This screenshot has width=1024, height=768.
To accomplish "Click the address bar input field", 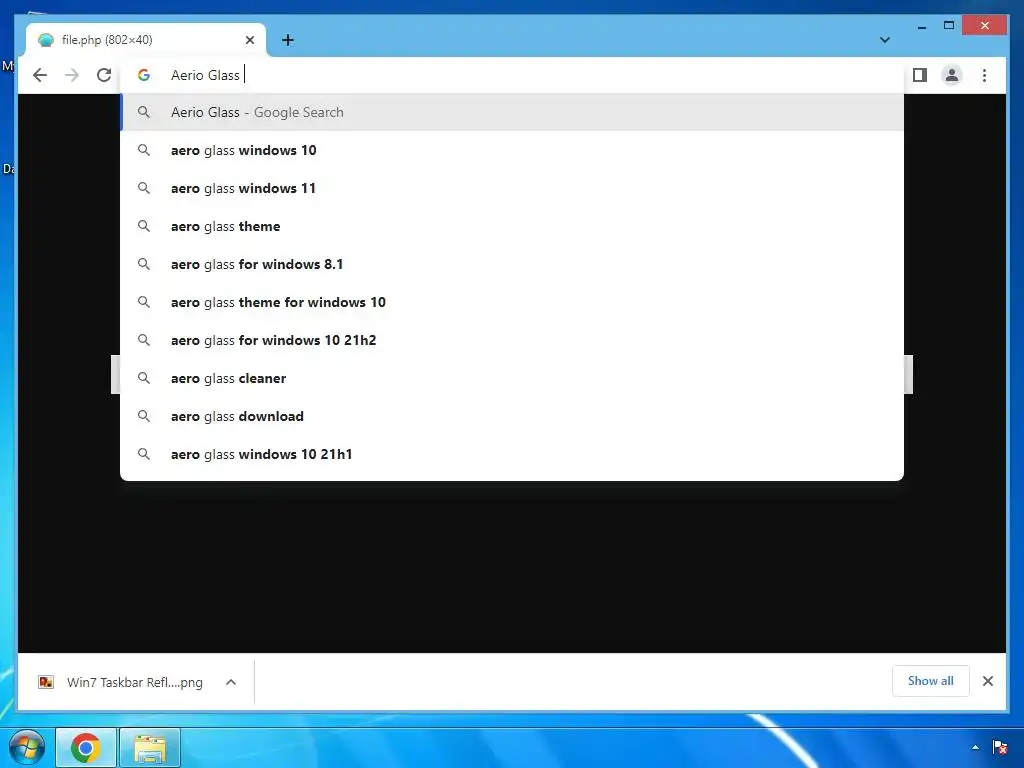I will point(512,75).
